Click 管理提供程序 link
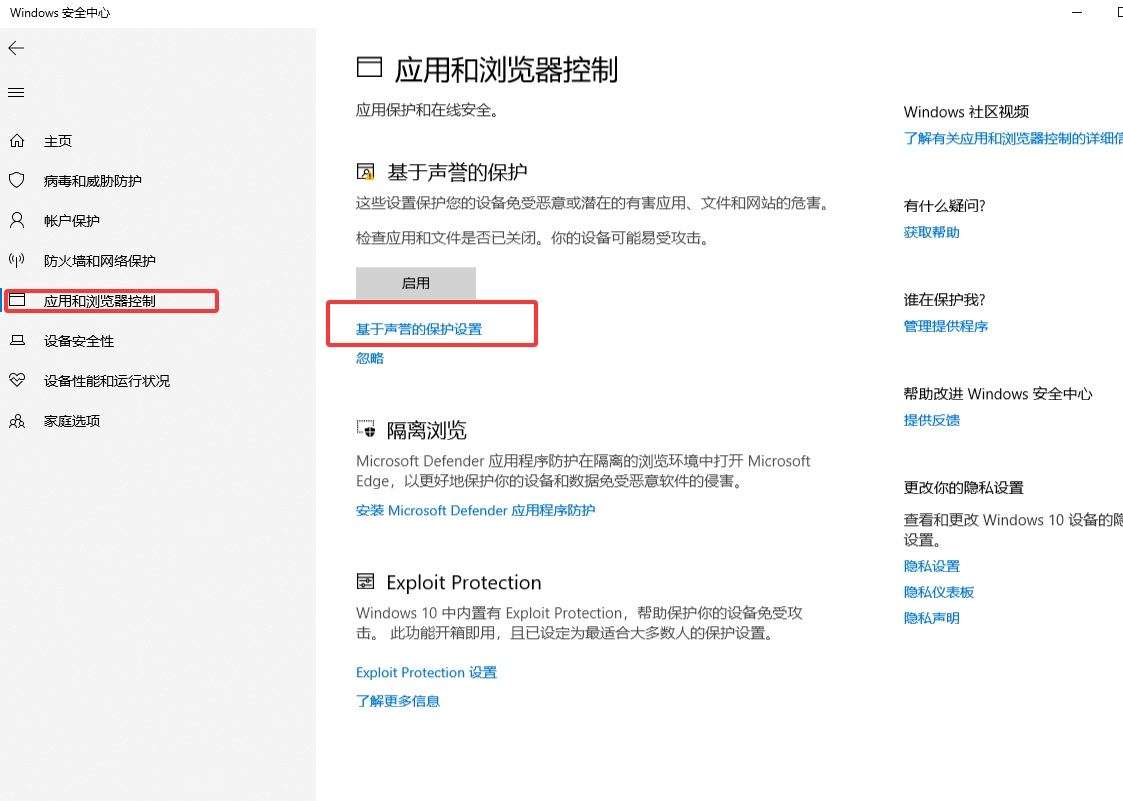 click(945, 326)
